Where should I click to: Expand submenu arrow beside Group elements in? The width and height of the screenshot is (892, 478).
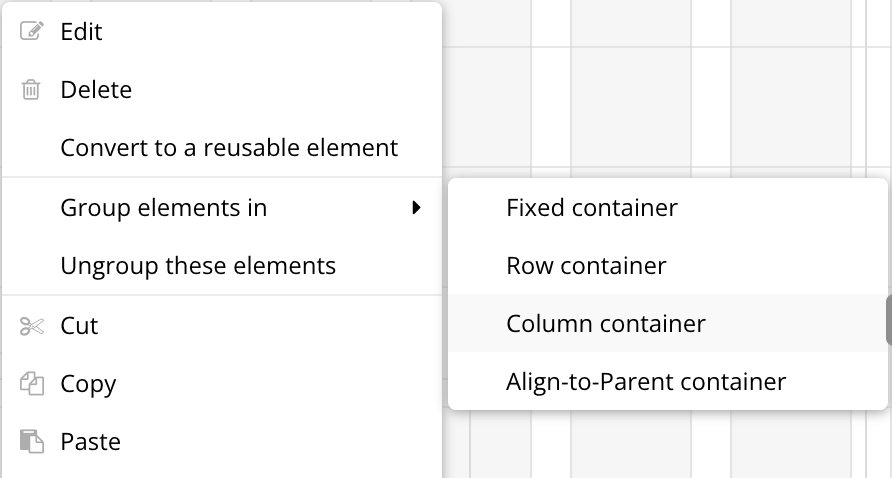point(416,208)
